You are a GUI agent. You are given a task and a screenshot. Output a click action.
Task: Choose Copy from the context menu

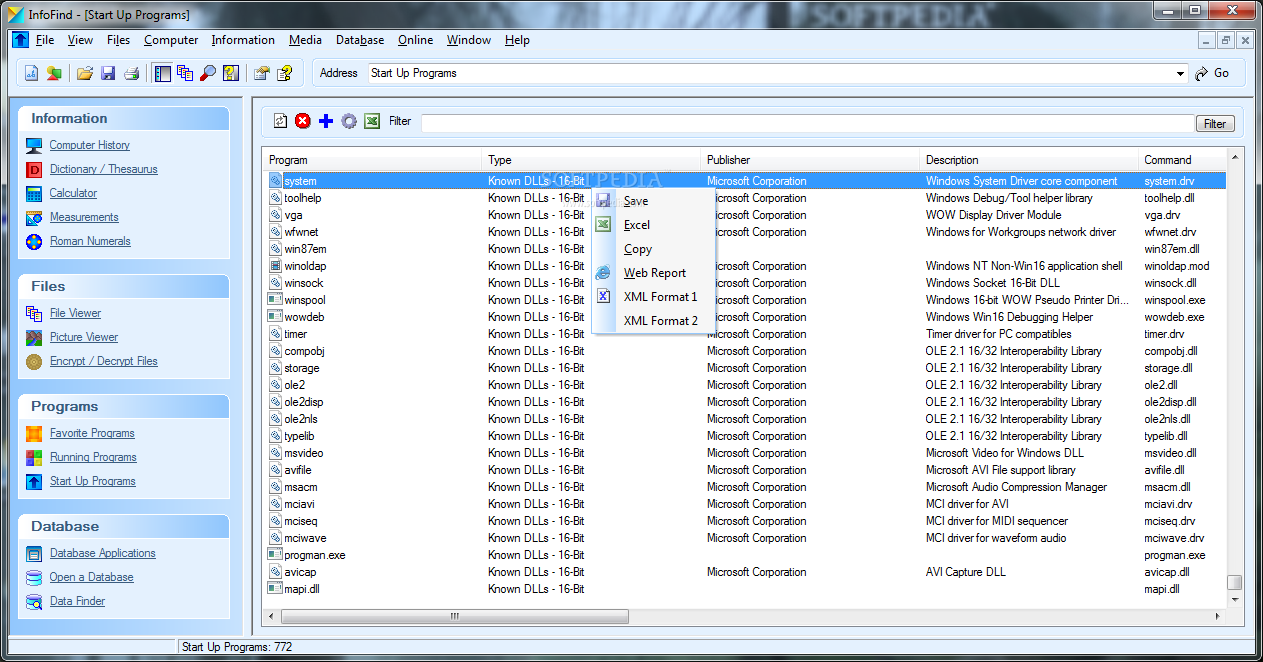click(654, 249)
